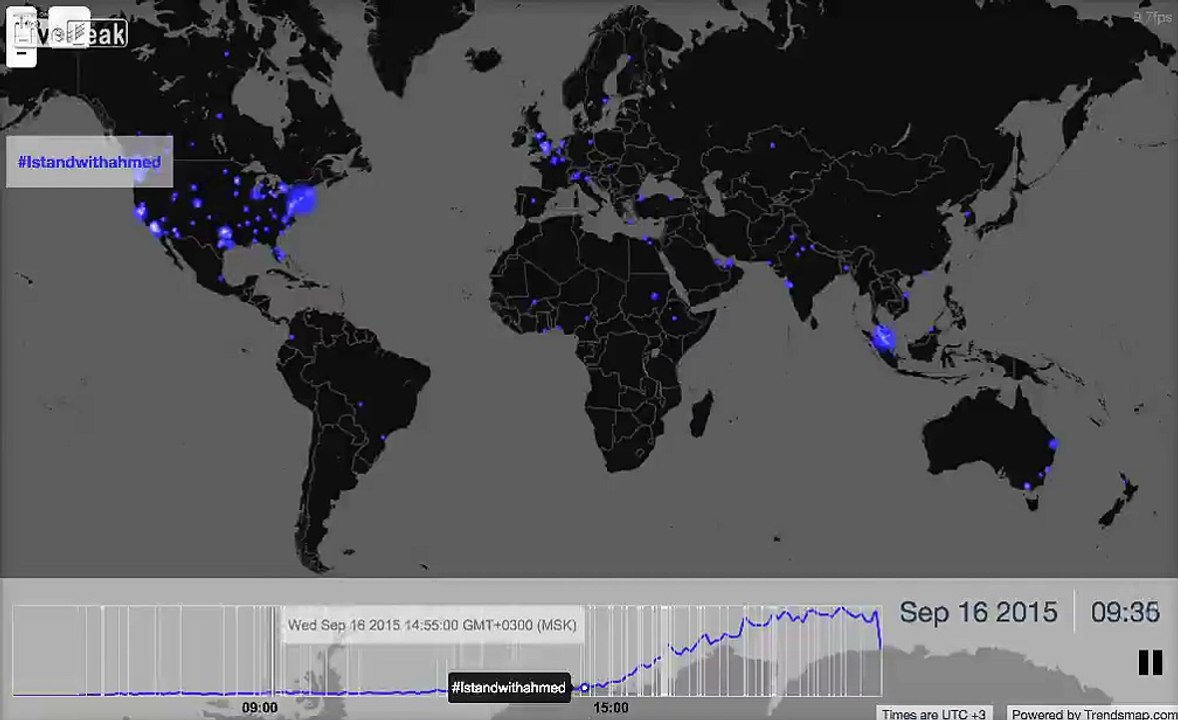Select the #Istandwithahmed hashtag label on map
The width and height of the screenshot is (1178, 720).
[89, 162]
